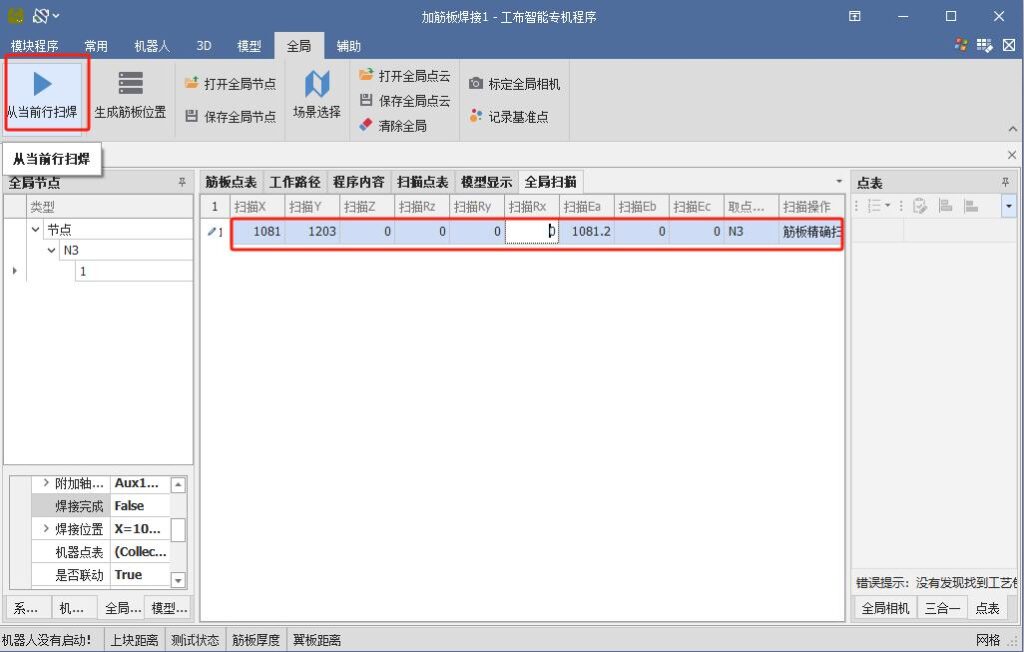
Task: Click 记录基准点 icon
Action: point(476,117)
